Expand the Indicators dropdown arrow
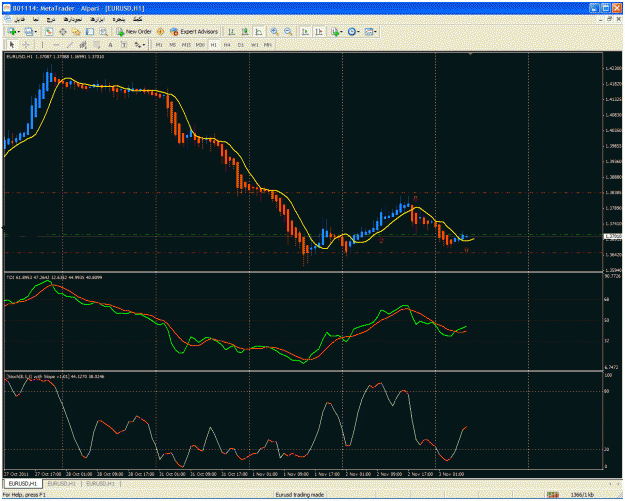Screen dimensions: 625x501 (x=342, y=32)
